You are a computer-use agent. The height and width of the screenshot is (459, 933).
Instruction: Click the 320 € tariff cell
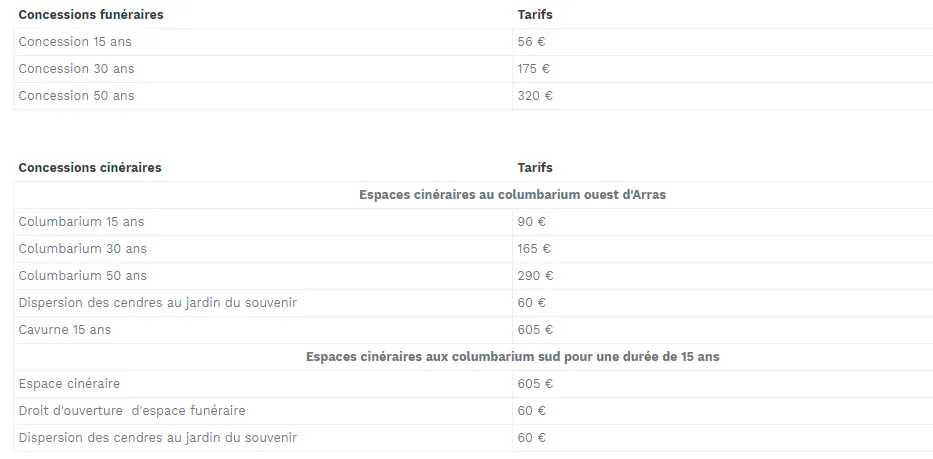(x=535, y=96)
